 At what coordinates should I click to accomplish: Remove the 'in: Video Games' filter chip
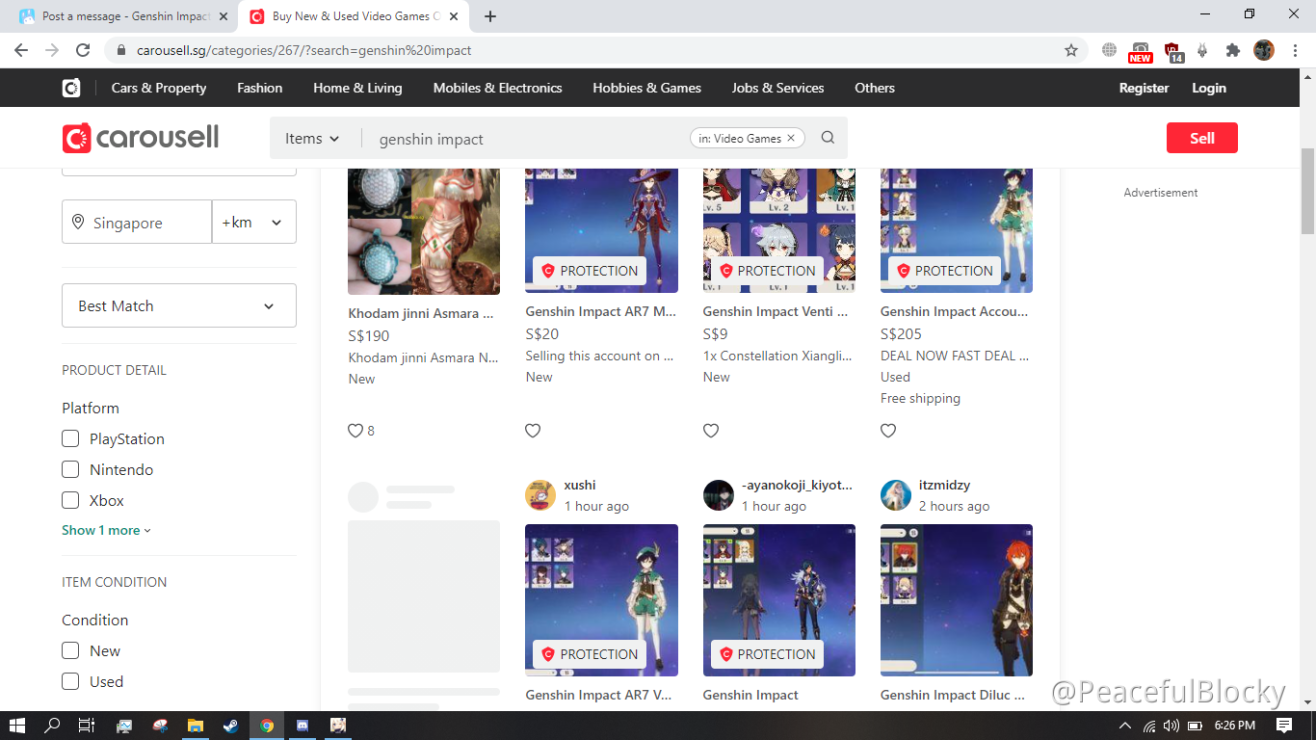(x=791, y=138)
